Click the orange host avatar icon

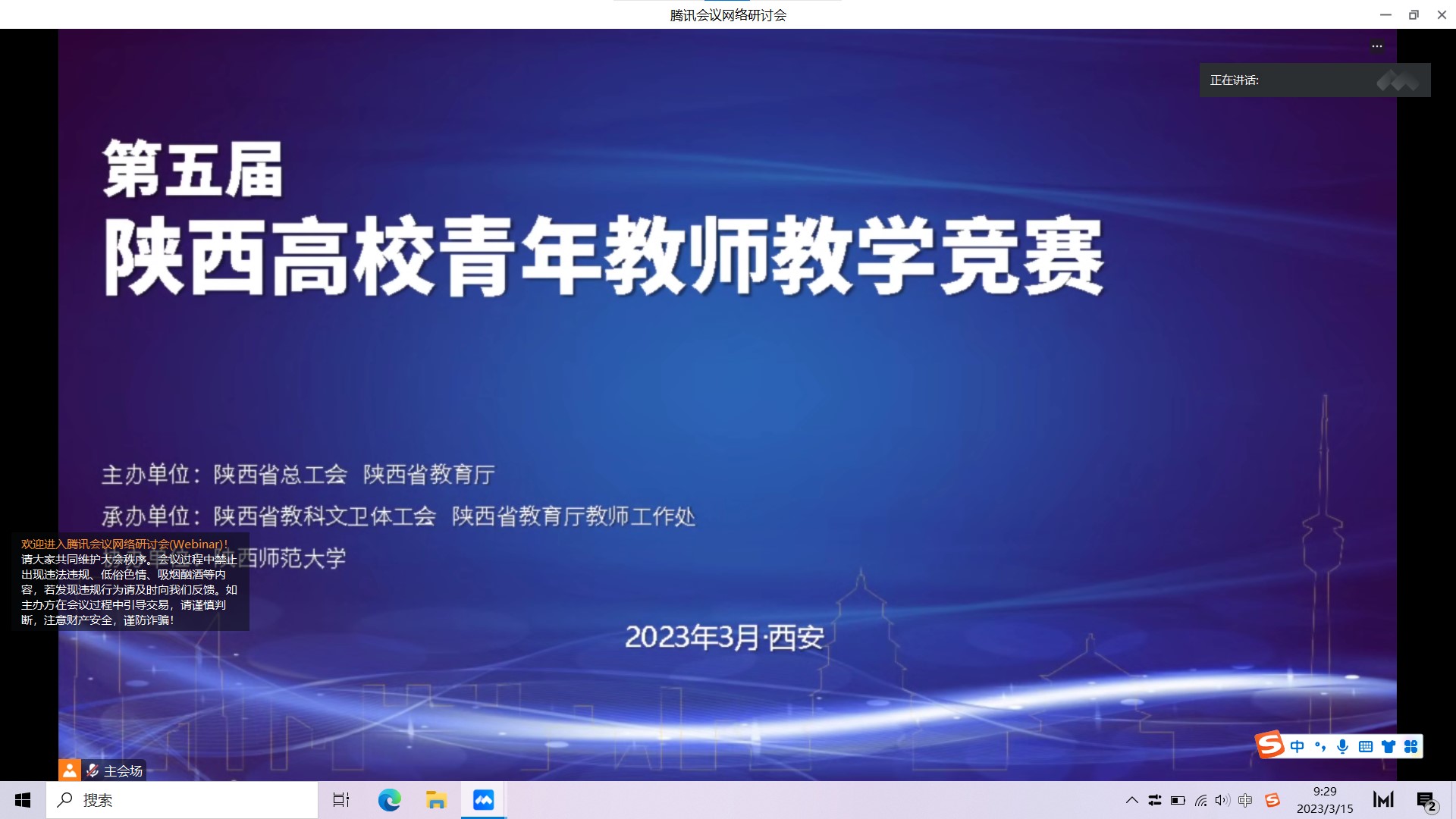(69, 770)
